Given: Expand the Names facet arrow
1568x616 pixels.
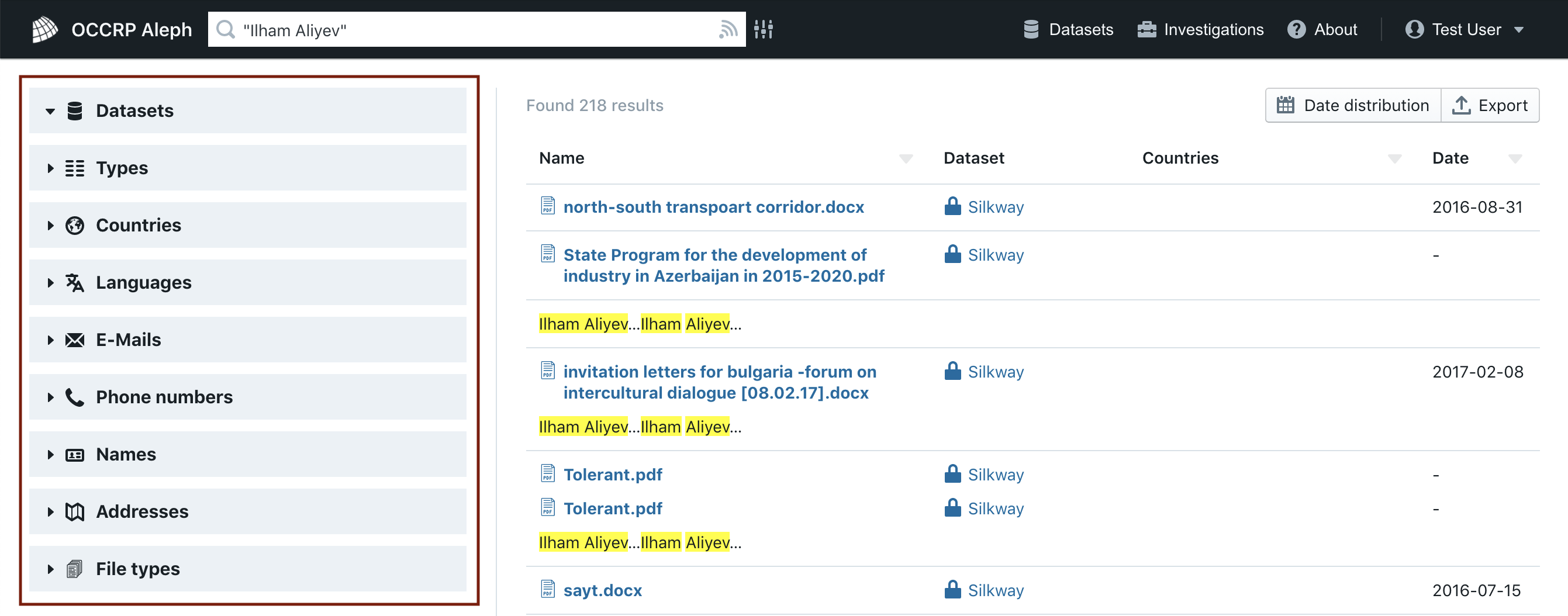Looking at the screenshot, I should (50, 455).
